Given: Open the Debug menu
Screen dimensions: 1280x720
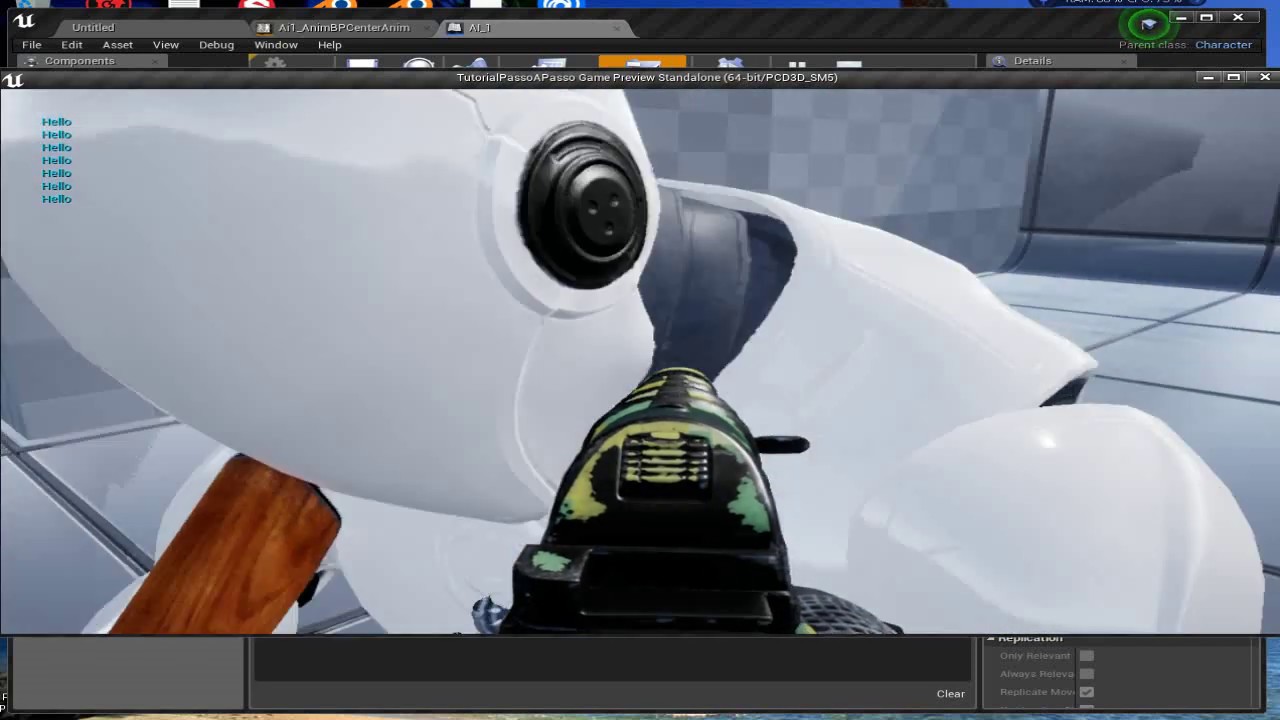Looking at the screenshot, I should click(x=216, y=45).
